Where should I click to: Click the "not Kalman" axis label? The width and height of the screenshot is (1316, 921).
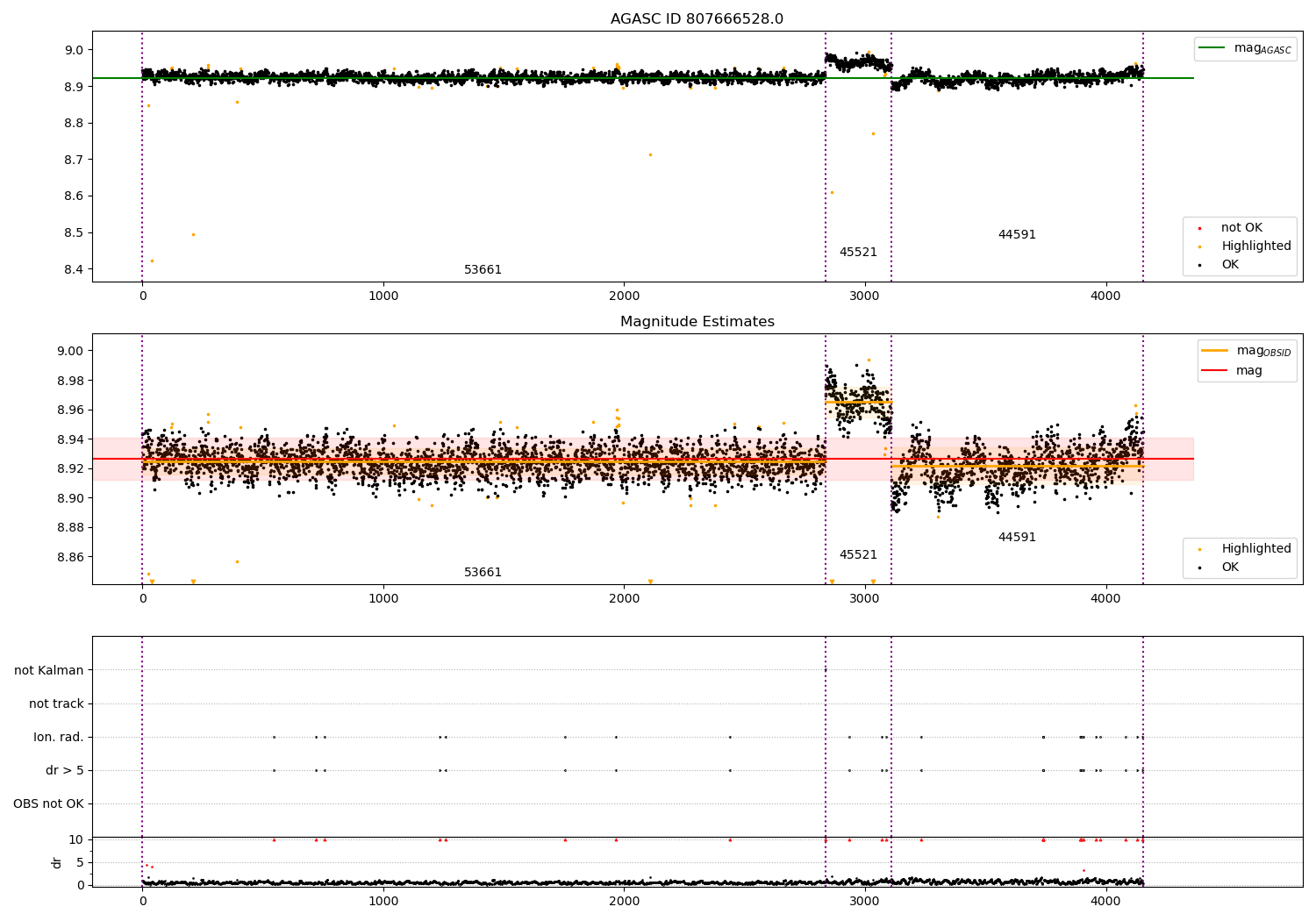coord(49,671)
